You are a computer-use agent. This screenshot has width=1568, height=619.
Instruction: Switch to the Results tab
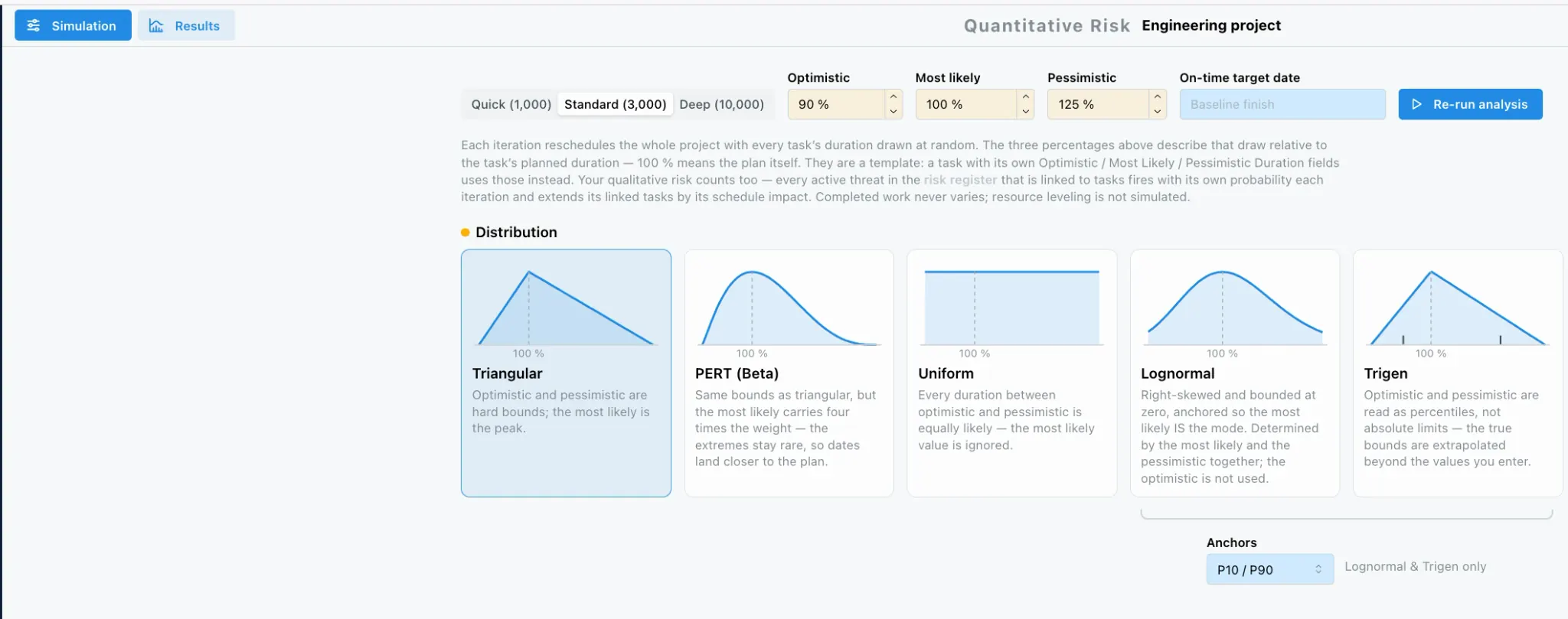(x=186, y=25)
